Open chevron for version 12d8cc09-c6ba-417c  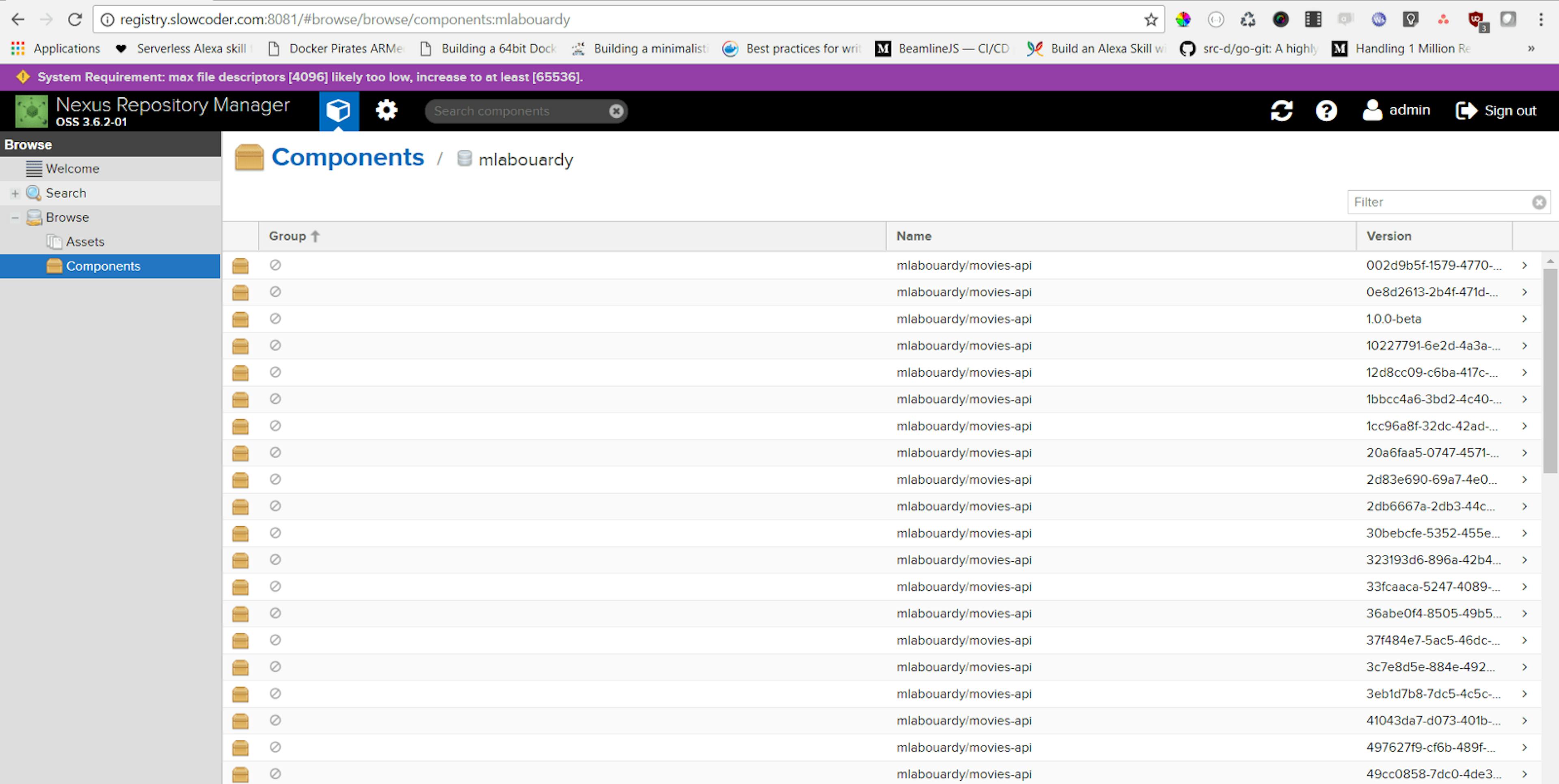point(1524,372)
